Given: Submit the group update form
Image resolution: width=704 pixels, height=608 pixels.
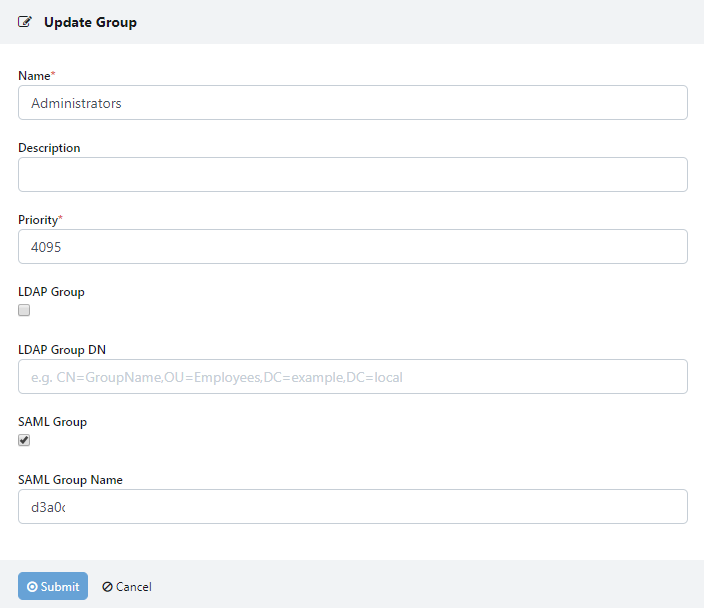Looking at the screenshot, I should pyautogui.click(x=53, y=587).
